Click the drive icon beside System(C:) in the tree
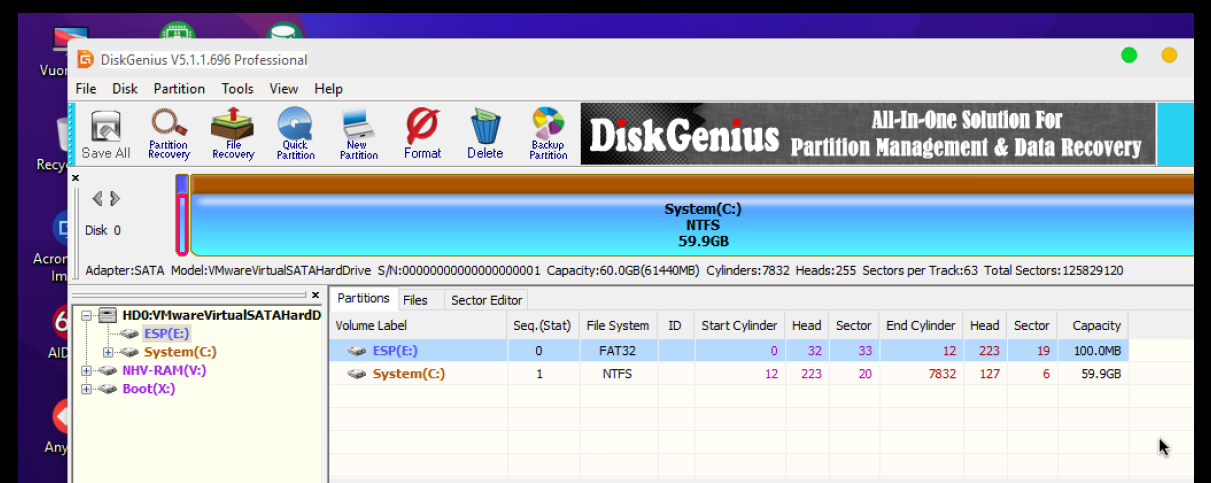1211x483 pixels. click(x=129, y=352)
